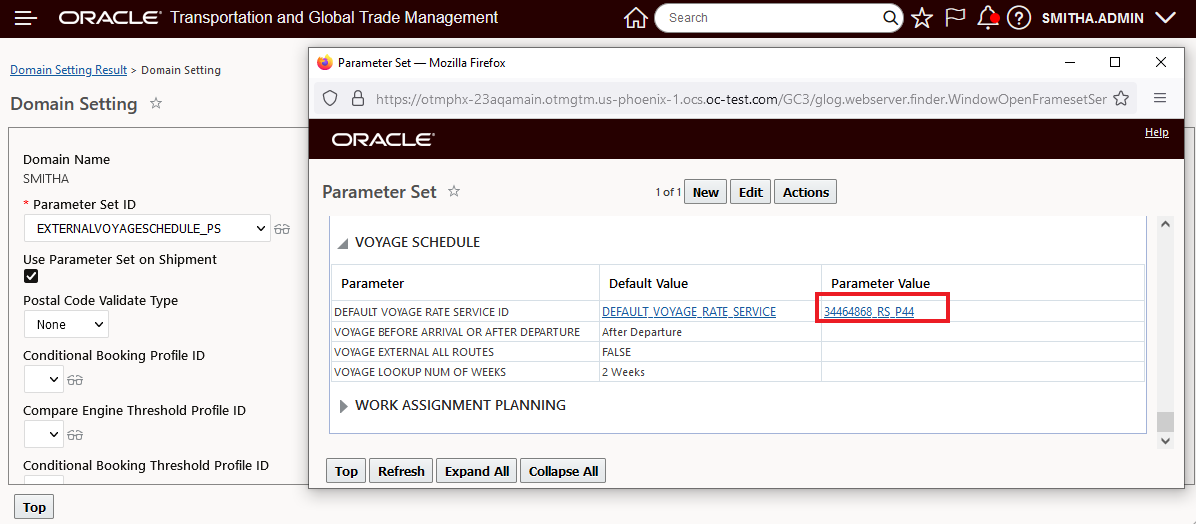Click the Domain Setting Result breadcrumb
This screenshot has width=1196, height=524.
pyautogui.click(x=68, y=70)
